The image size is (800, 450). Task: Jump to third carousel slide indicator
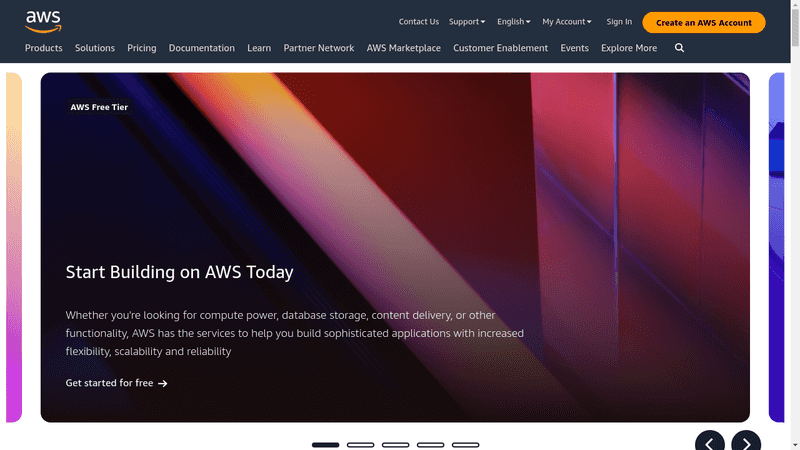click(x=395, y=444)
